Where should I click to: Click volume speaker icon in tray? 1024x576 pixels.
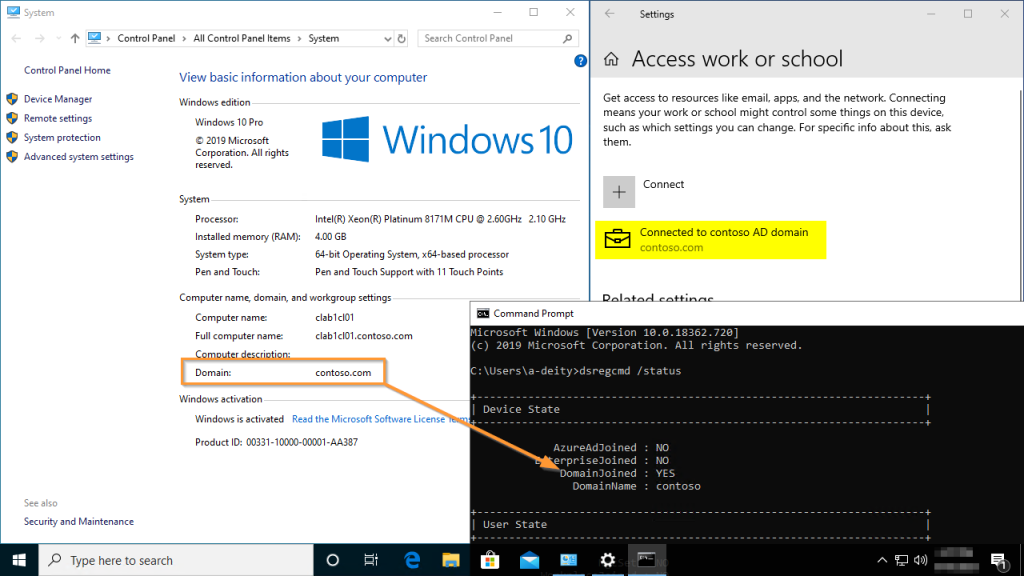921,560
